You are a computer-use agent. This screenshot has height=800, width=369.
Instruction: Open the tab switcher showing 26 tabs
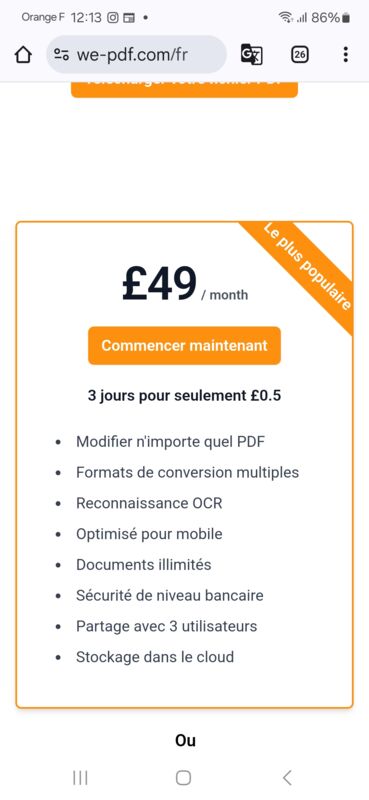pyautogui.click(x=300, y=55)
